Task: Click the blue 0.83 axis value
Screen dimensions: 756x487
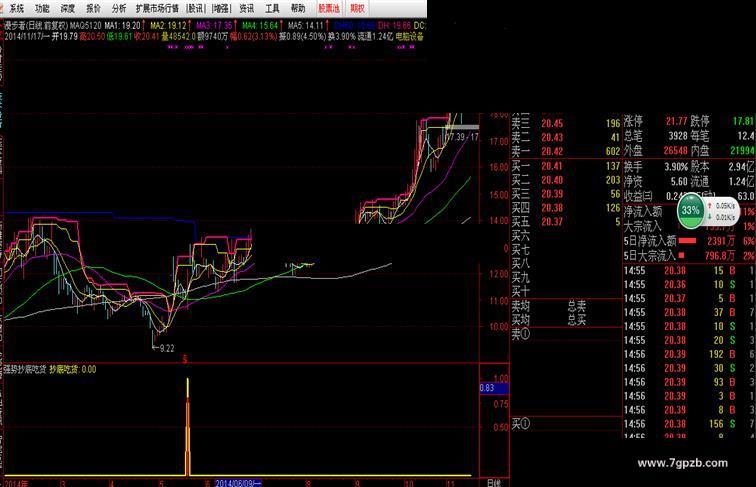Action: 494,388
